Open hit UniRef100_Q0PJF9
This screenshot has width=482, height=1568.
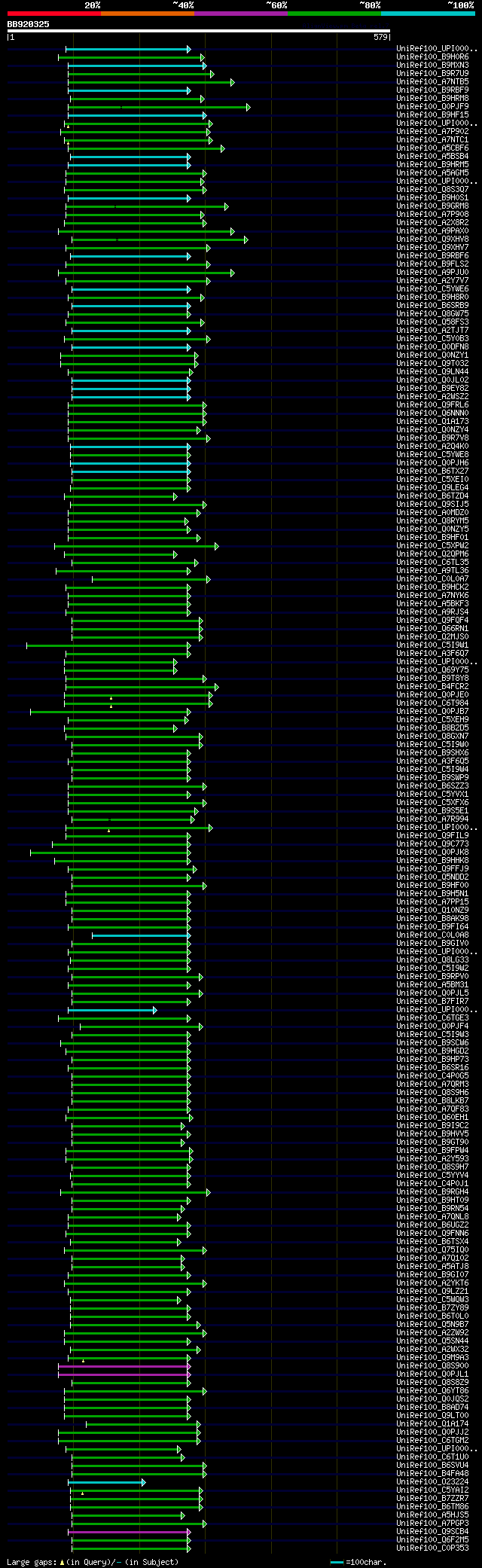pos(432,106)
